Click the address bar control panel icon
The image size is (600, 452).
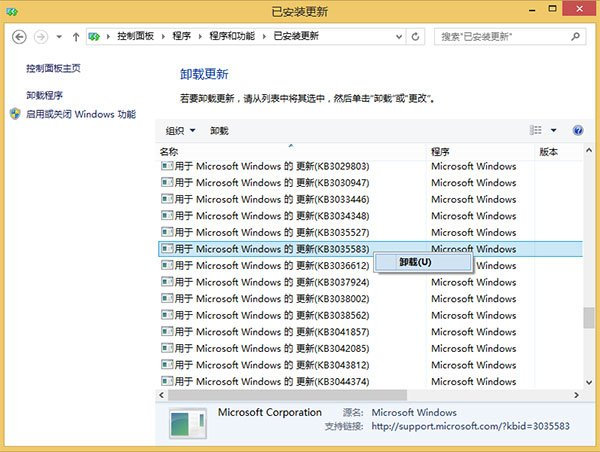pos(94,37)
